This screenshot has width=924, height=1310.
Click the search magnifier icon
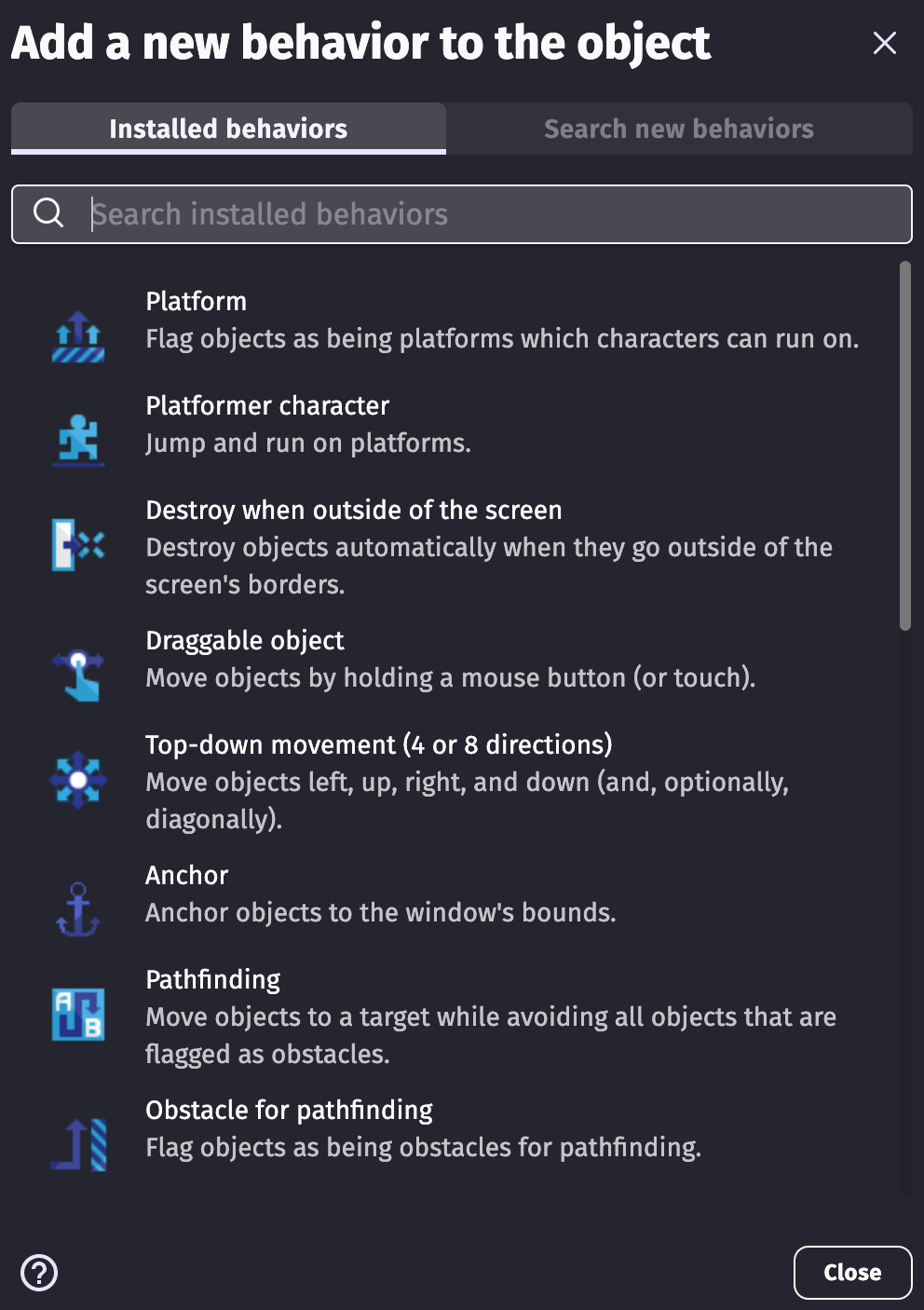(x=48, y=213)
